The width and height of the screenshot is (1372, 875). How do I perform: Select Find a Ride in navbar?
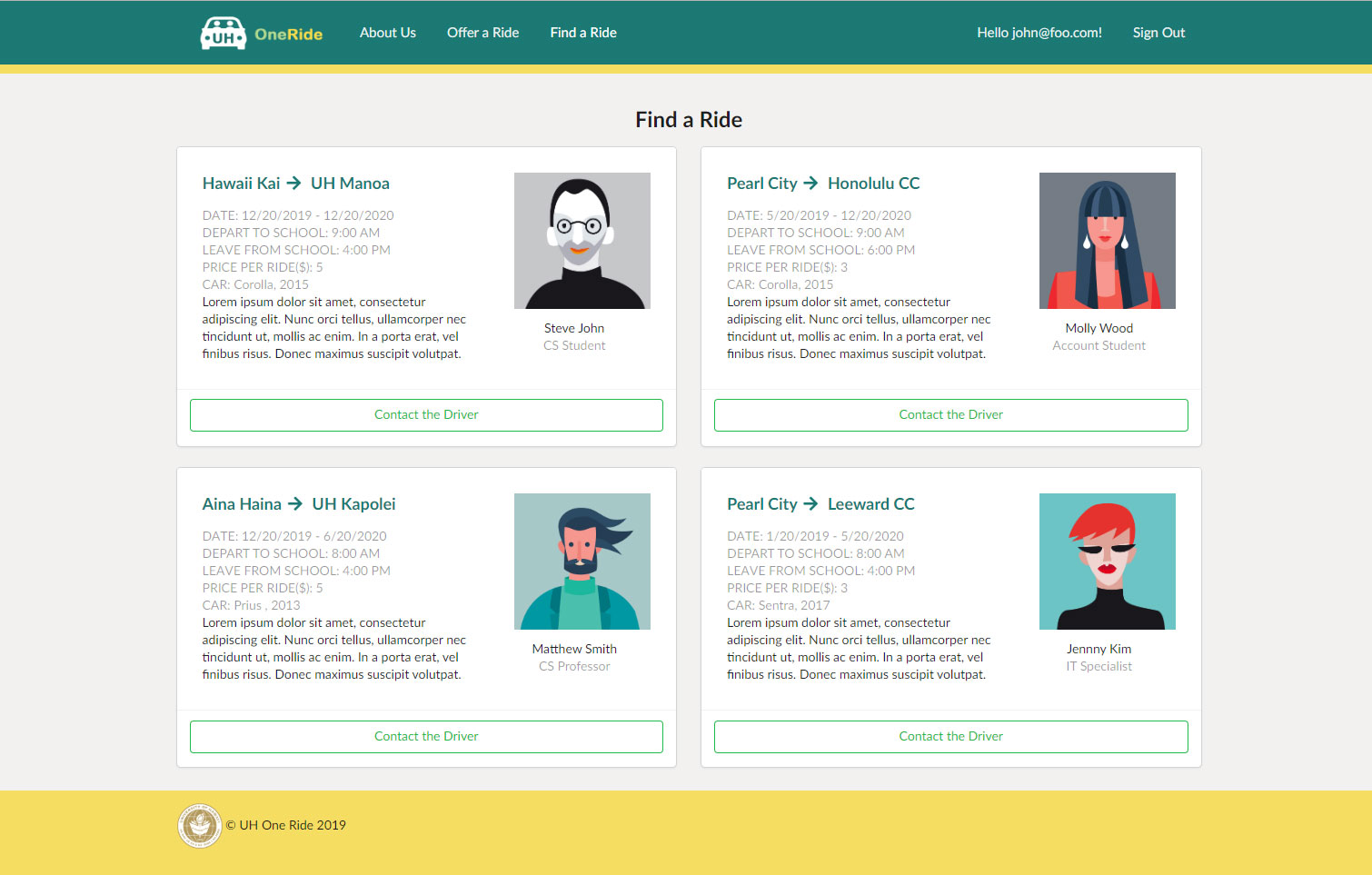[582, 33]
